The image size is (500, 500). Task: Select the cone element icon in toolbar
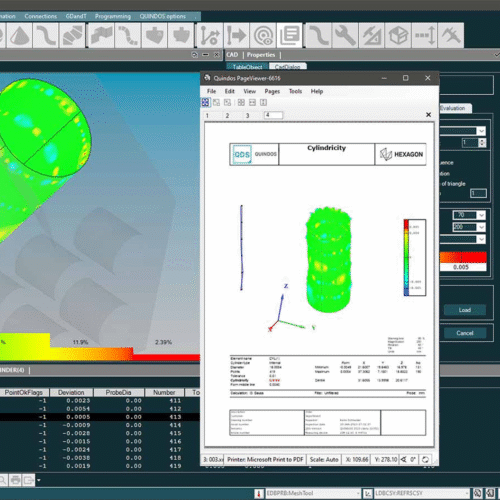(x=19, y=35)
